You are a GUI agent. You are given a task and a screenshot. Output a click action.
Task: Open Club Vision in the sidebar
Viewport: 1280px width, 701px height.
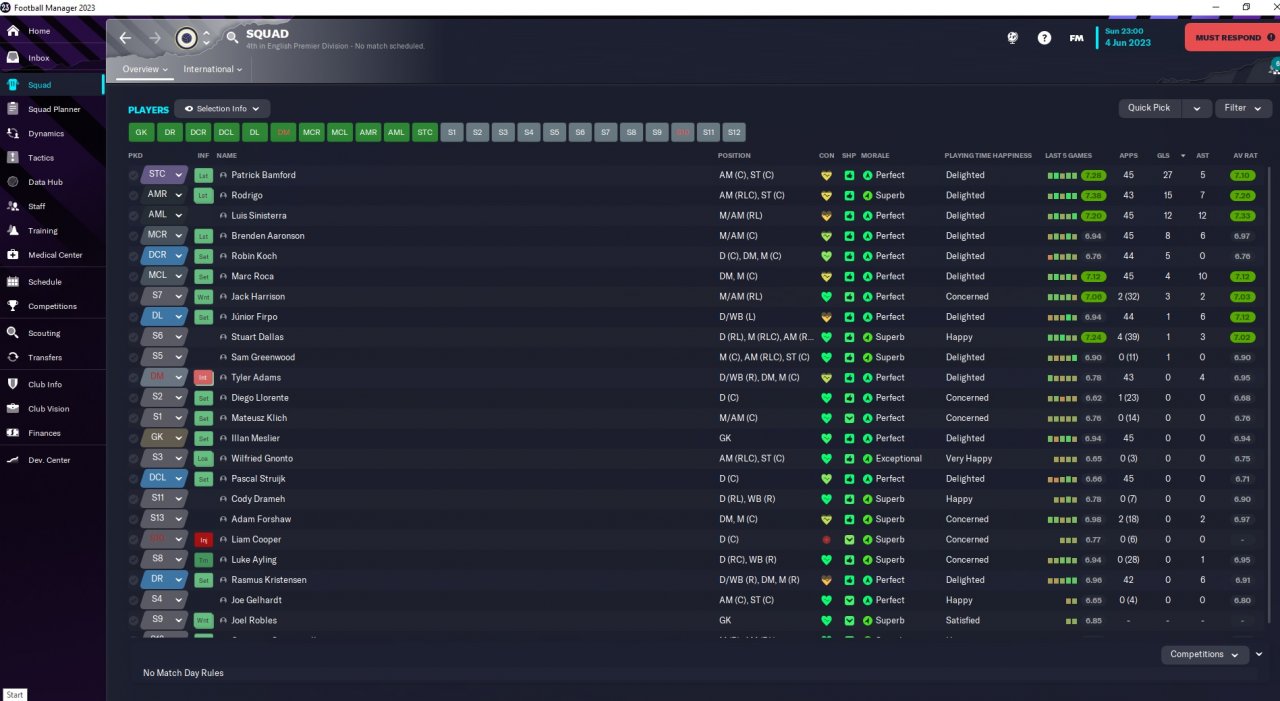pyautogui.click(x=48, y=409)
